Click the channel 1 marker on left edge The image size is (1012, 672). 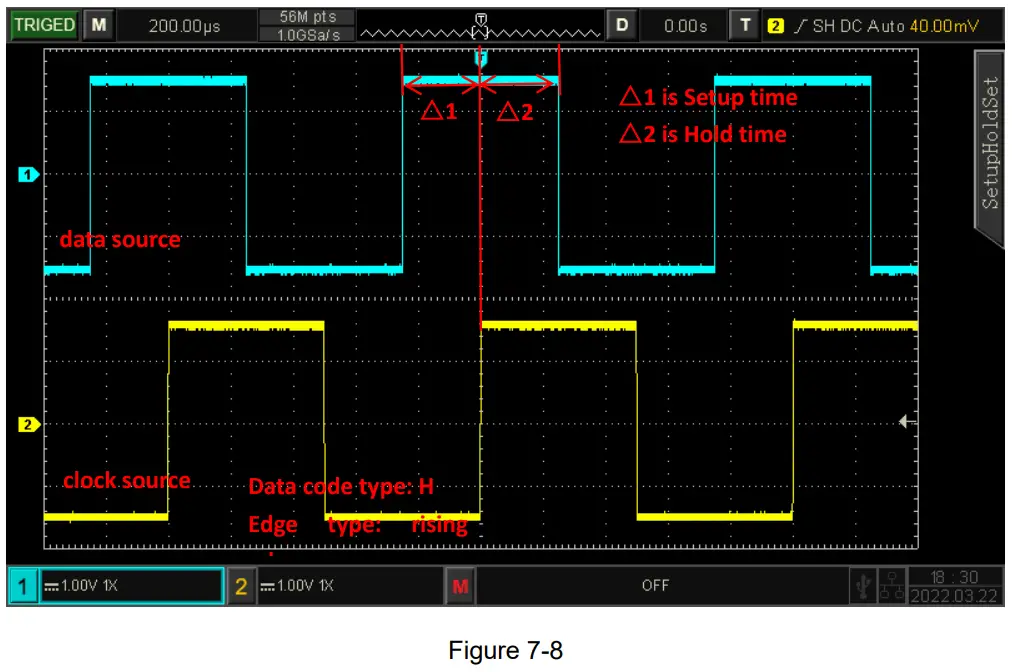pyautogui.click(x=26, y=173)
